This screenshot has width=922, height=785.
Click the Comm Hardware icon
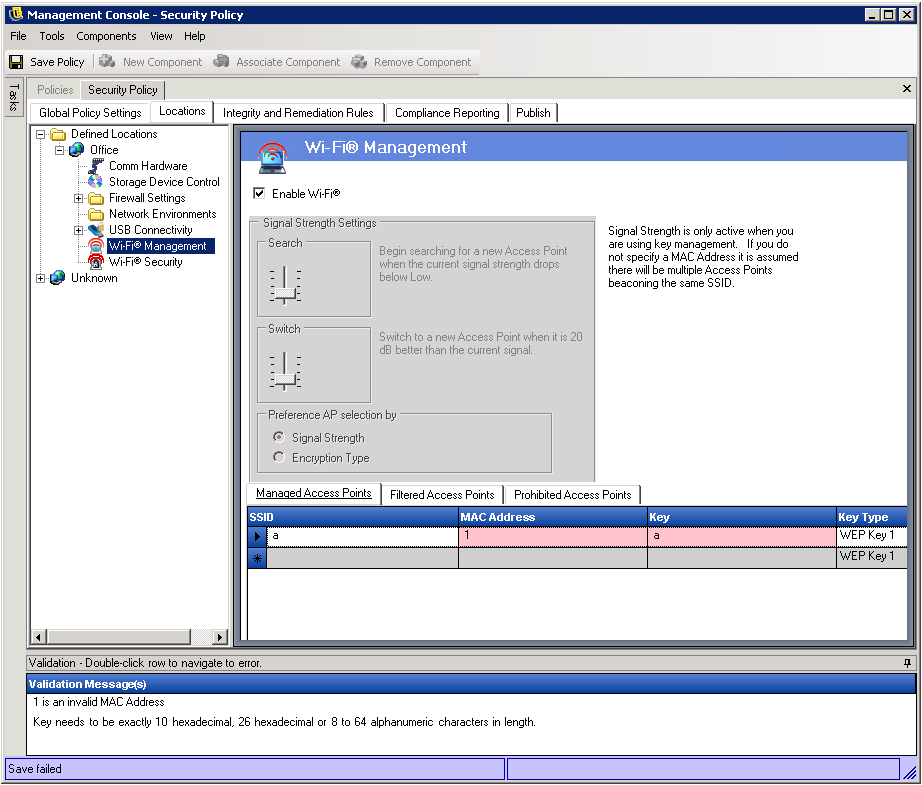pos(96,166)
